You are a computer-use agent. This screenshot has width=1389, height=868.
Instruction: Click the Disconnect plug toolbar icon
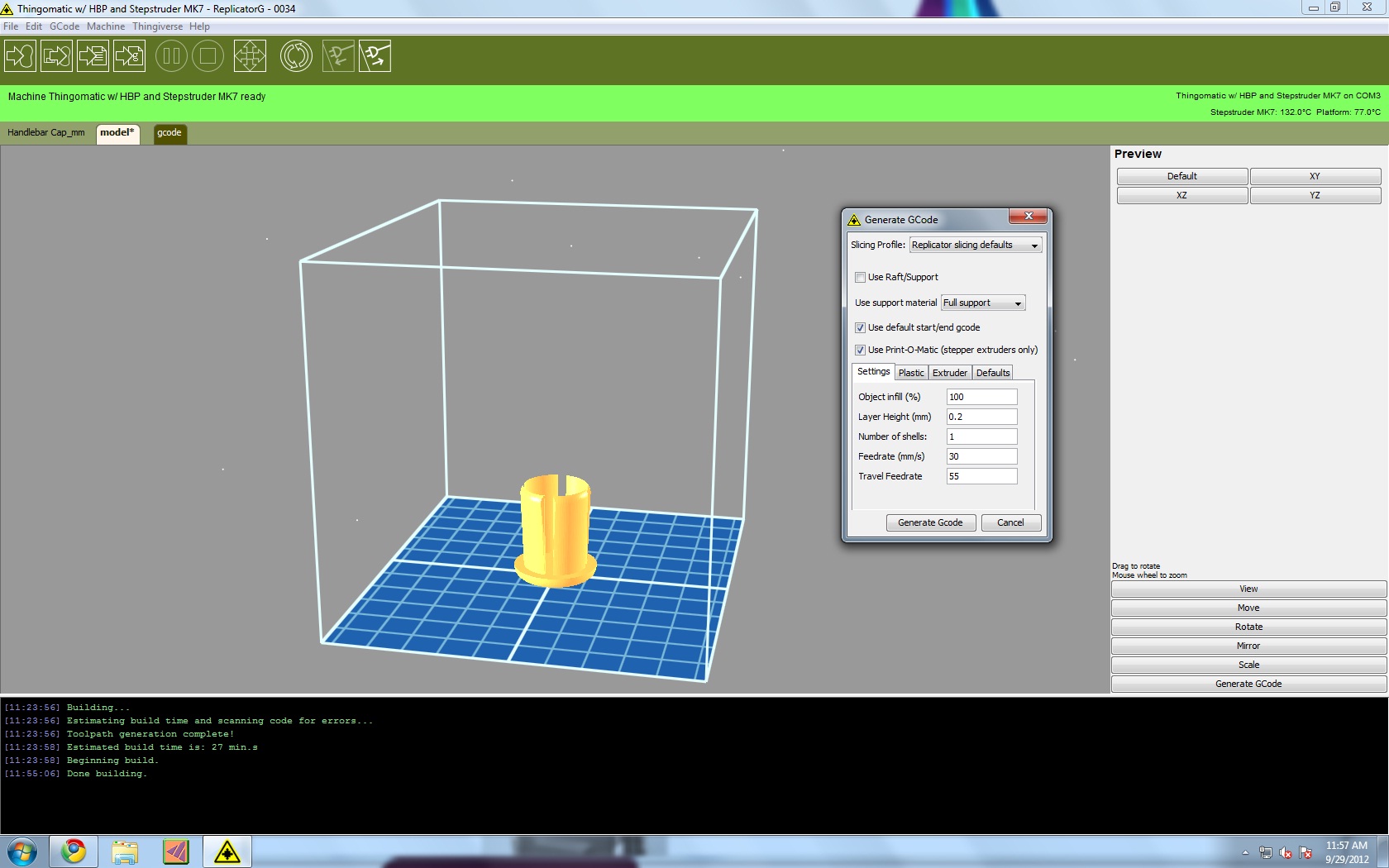coord(375,56)
